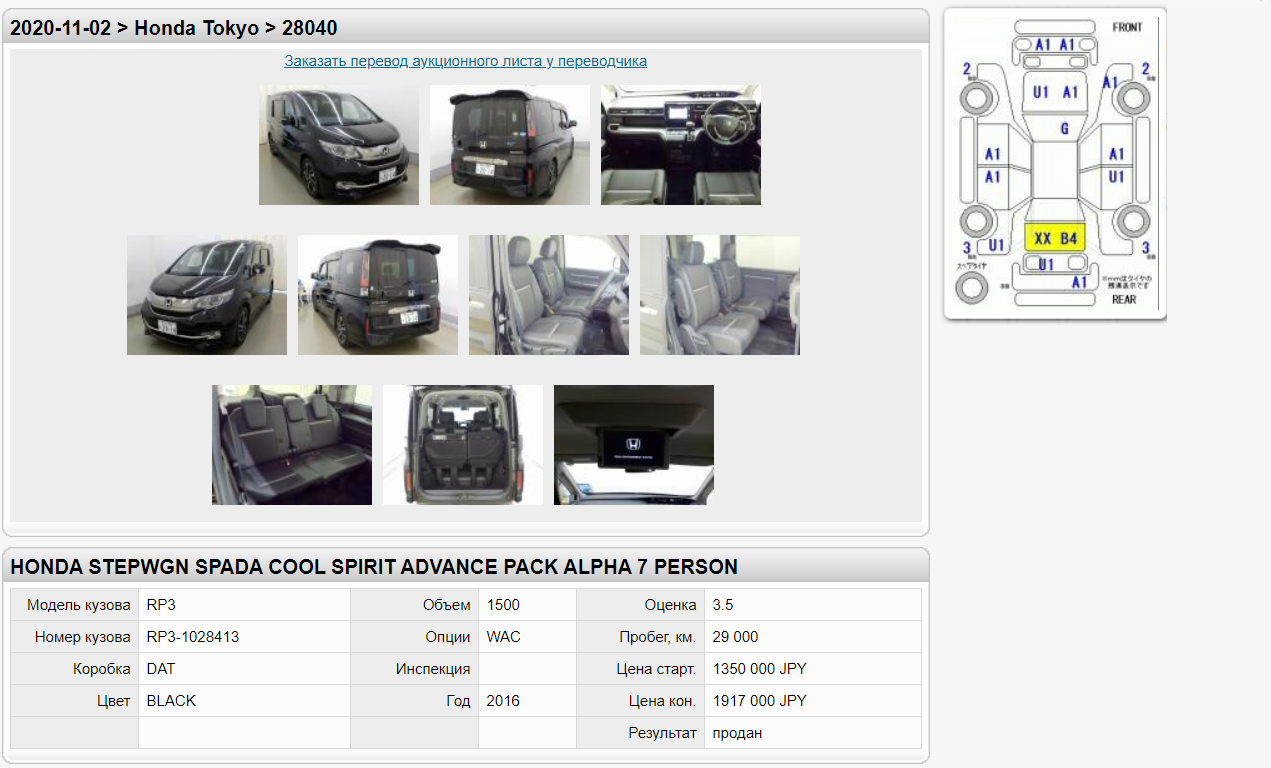Open the rear view photo in top row

click(x=510, y=145)
